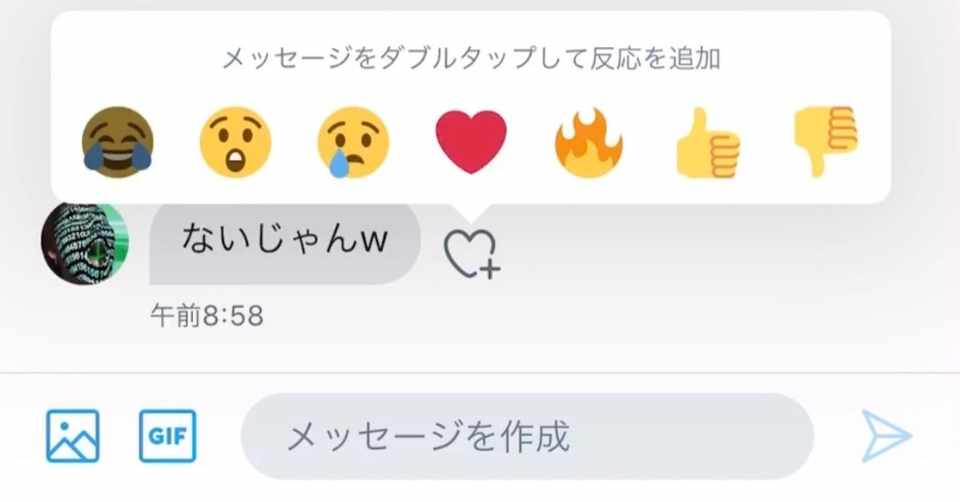Tap the メッセージをダブルタップして反応を追加 hint text
960x502 pixels.
[471, 59]
